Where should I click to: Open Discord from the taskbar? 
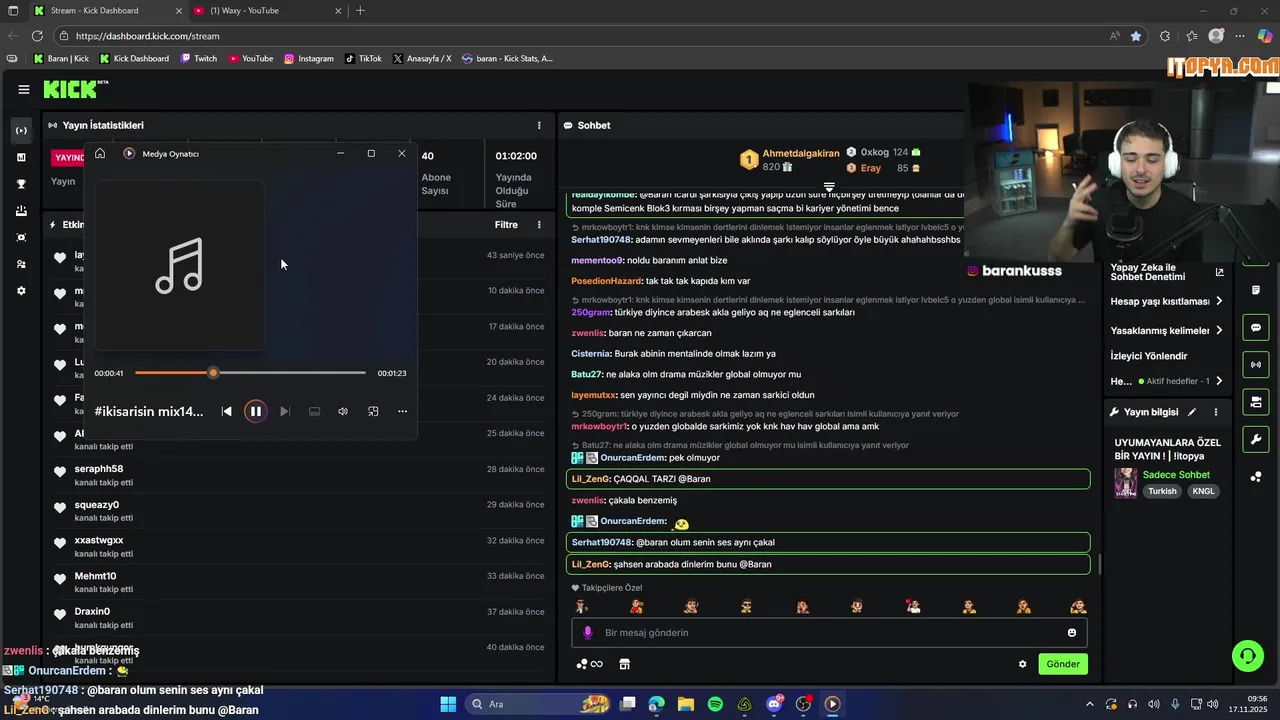coord(774,704)
